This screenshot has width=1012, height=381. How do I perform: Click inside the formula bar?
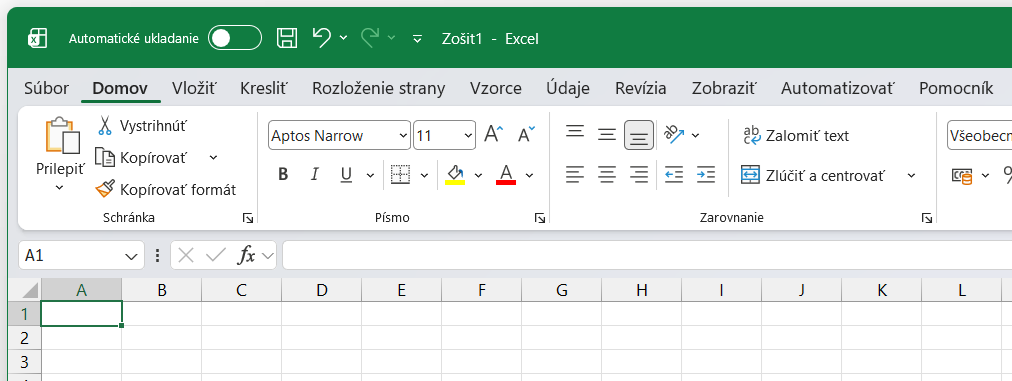tap(647, 255)
